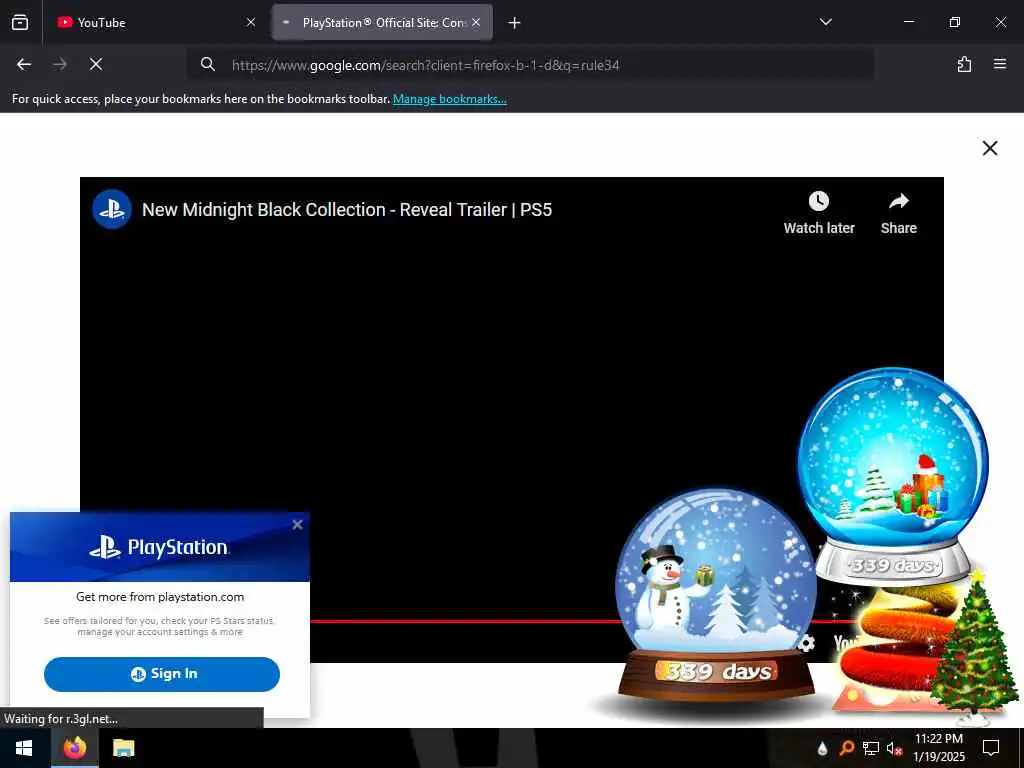The image size is (1024, 768).
Task: Open the muted volume tray icon
Action: (894, 748)
